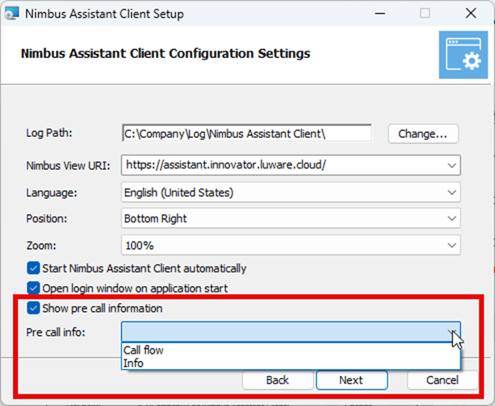Click into the Log Path text field

pos(247,134)
